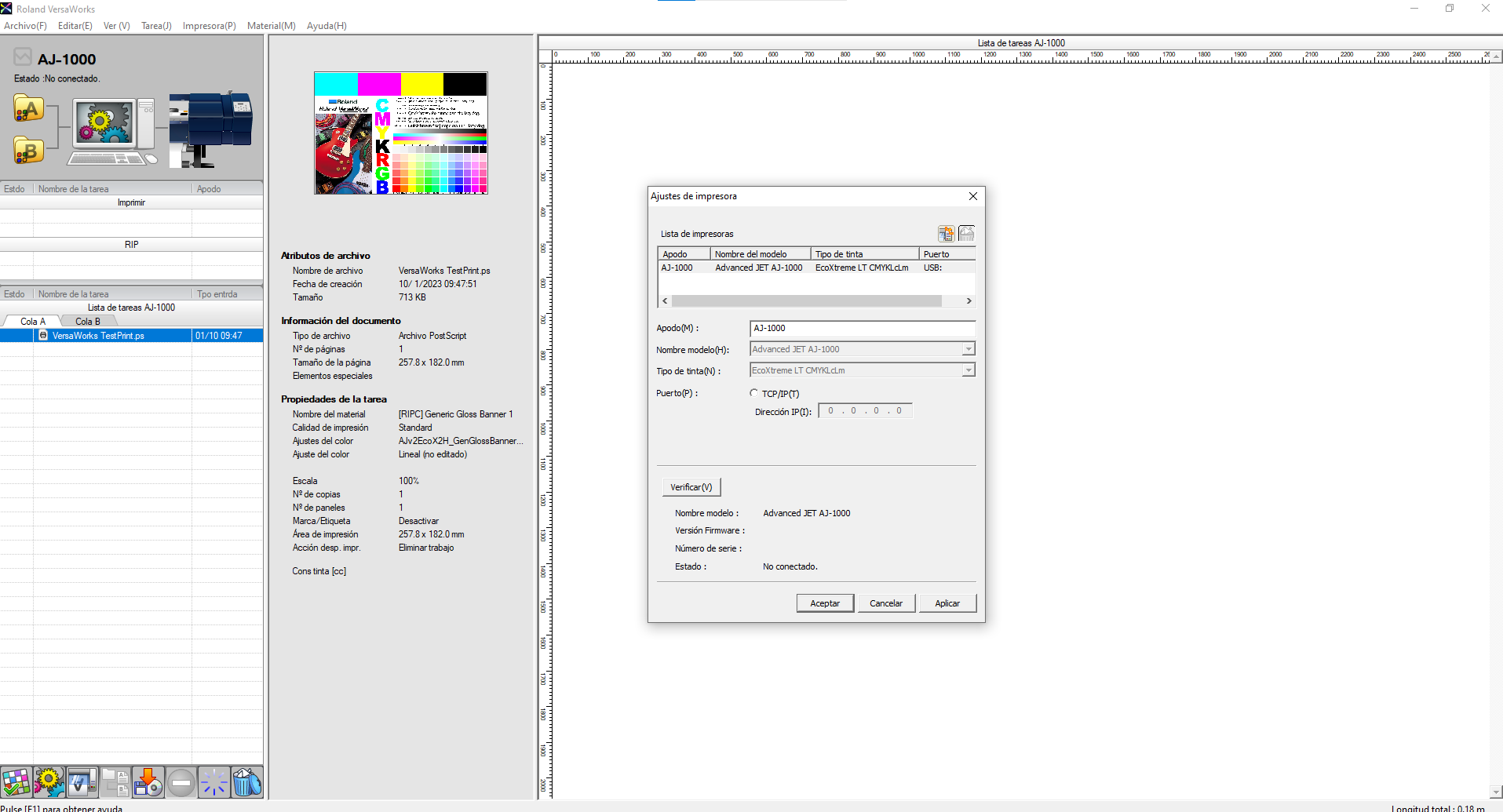
Task: Click the delete printer trash icon in dialog
Action: pyautogui.click(x=966, y=234)
